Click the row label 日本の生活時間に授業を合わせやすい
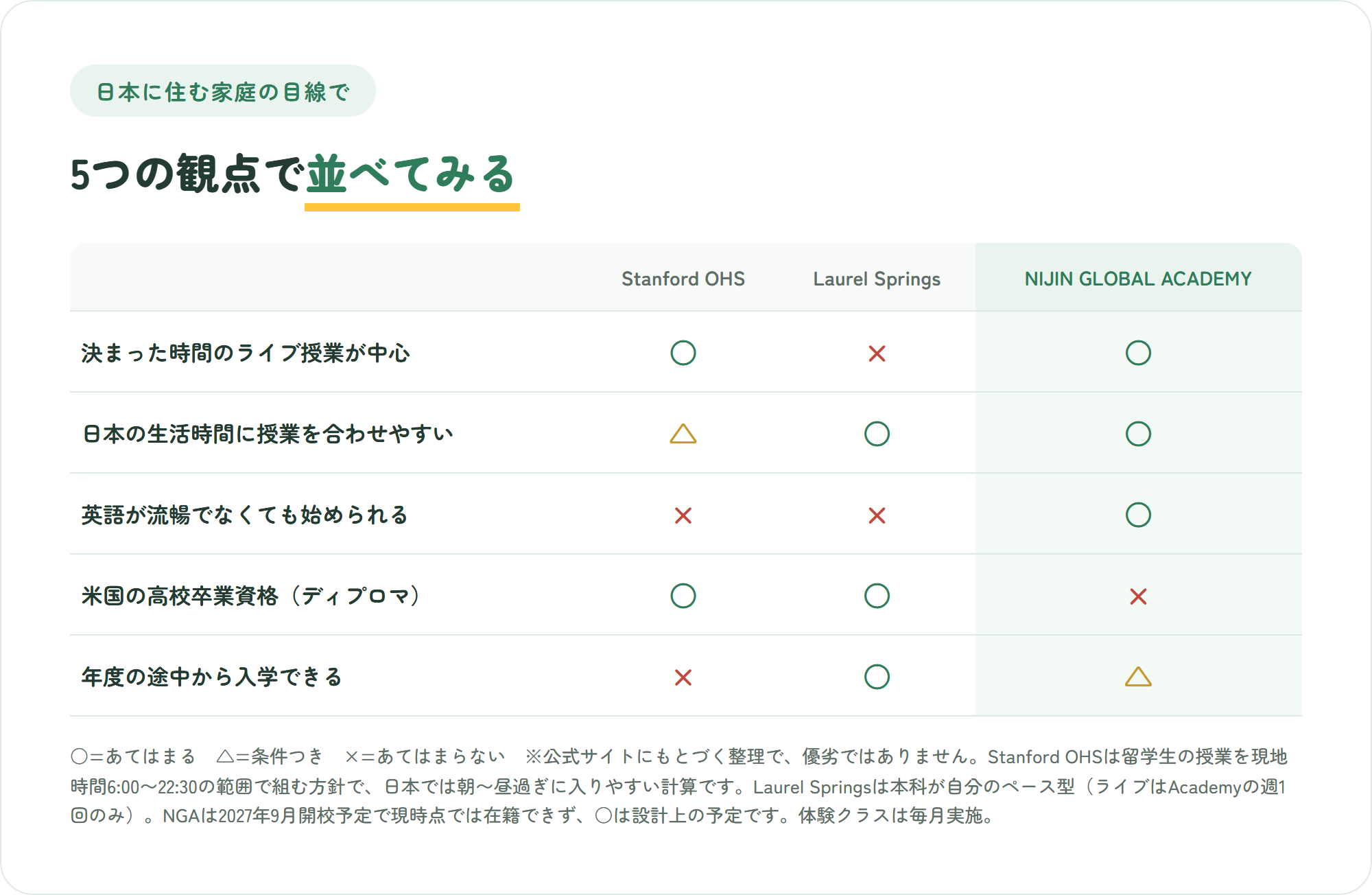1372x895 pixels. pos(268,434)
